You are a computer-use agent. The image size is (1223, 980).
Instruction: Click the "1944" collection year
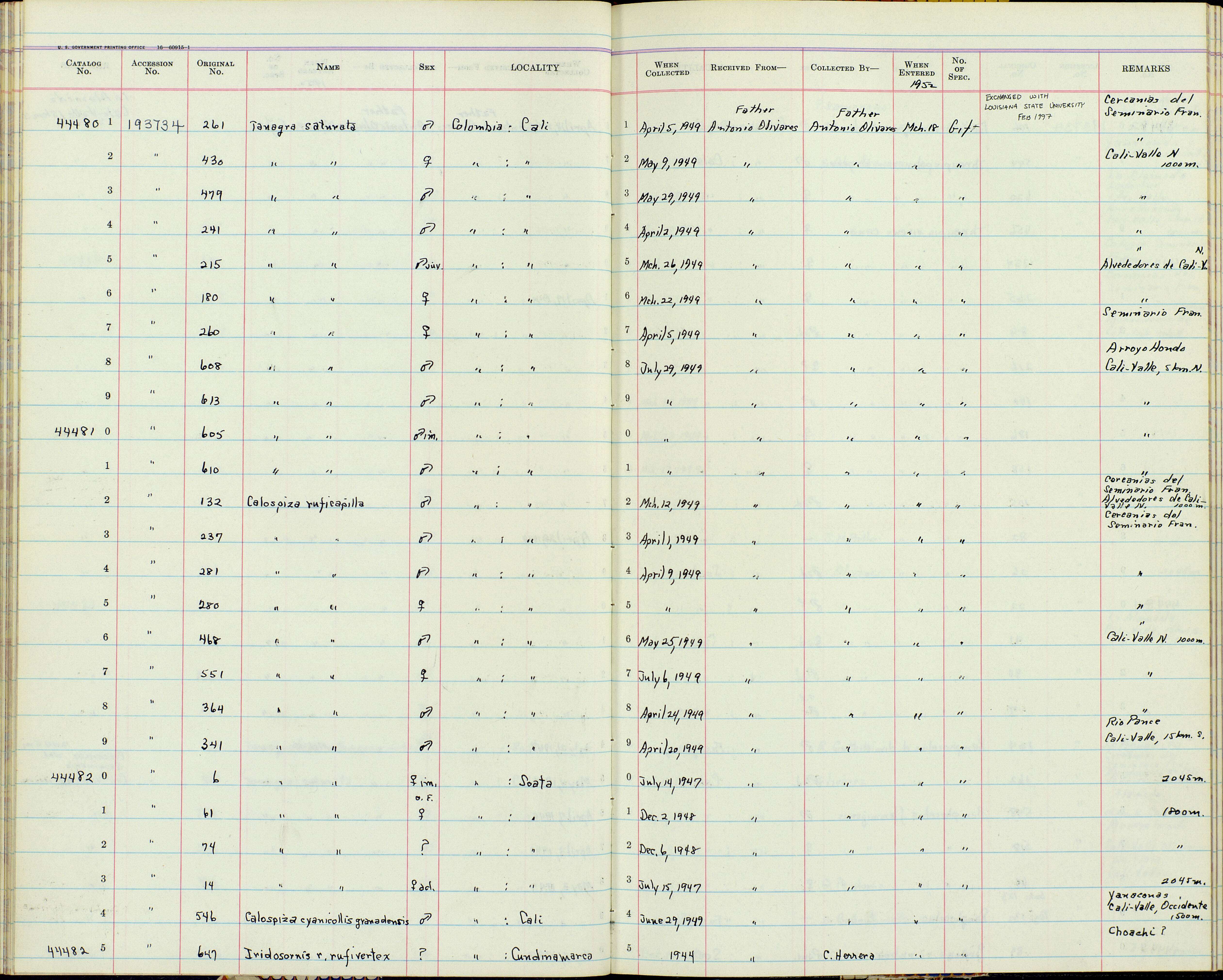pos(682,955)
